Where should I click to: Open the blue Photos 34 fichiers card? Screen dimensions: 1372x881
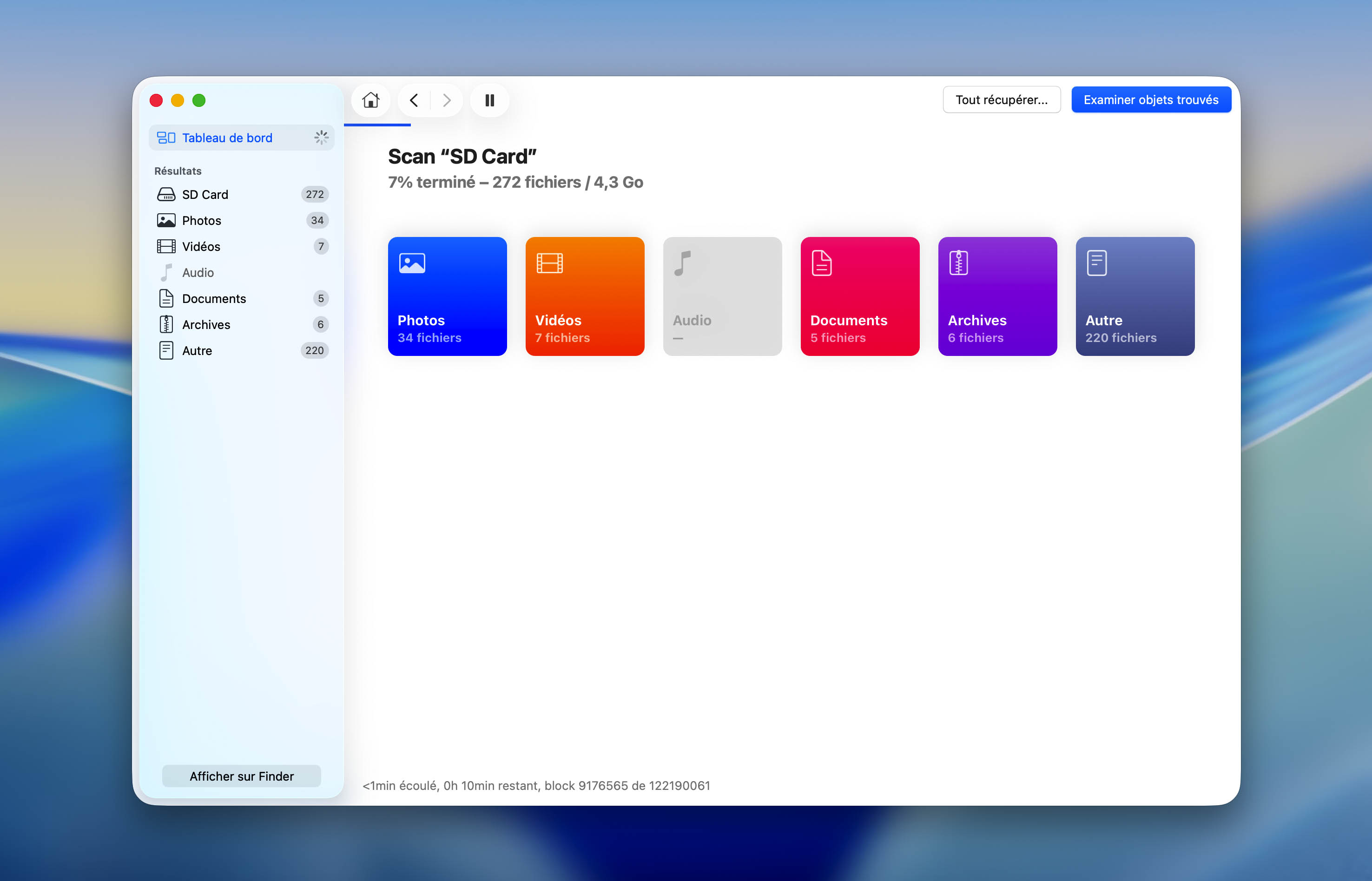[x=448, y=296]
